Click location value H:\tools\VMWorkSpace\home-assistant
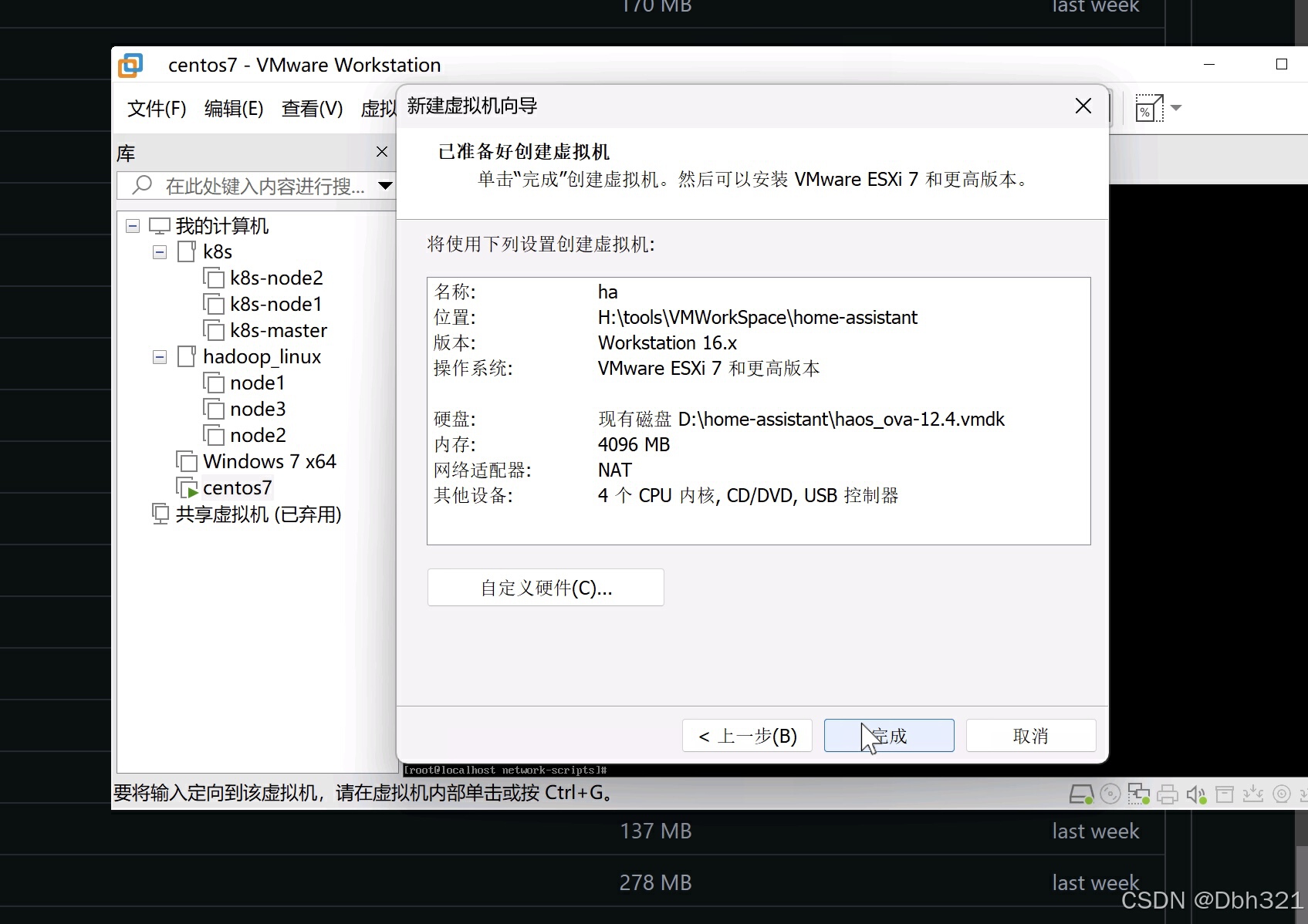This screenshot has width=1308, height=924. 758,317
